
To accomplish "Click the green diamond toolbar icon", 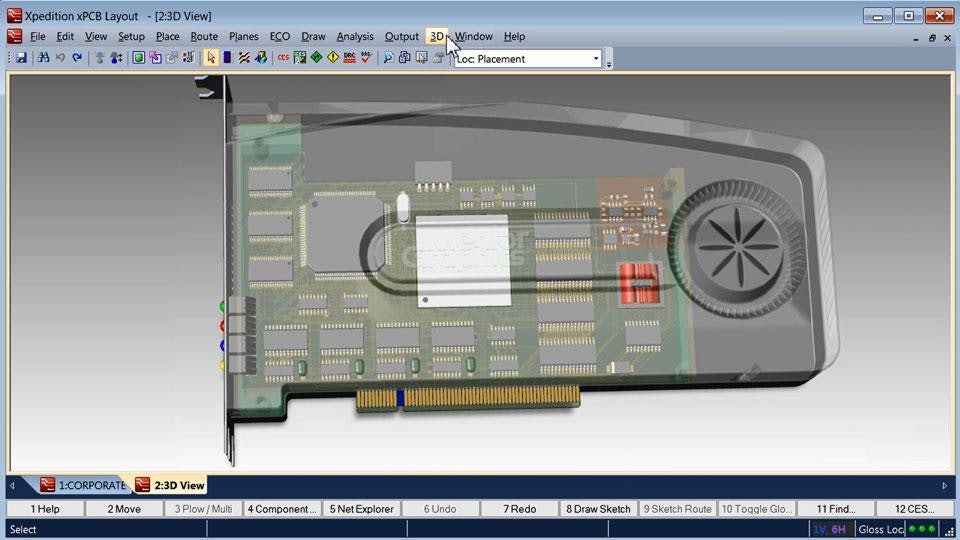I will click(x=316, y=58).
